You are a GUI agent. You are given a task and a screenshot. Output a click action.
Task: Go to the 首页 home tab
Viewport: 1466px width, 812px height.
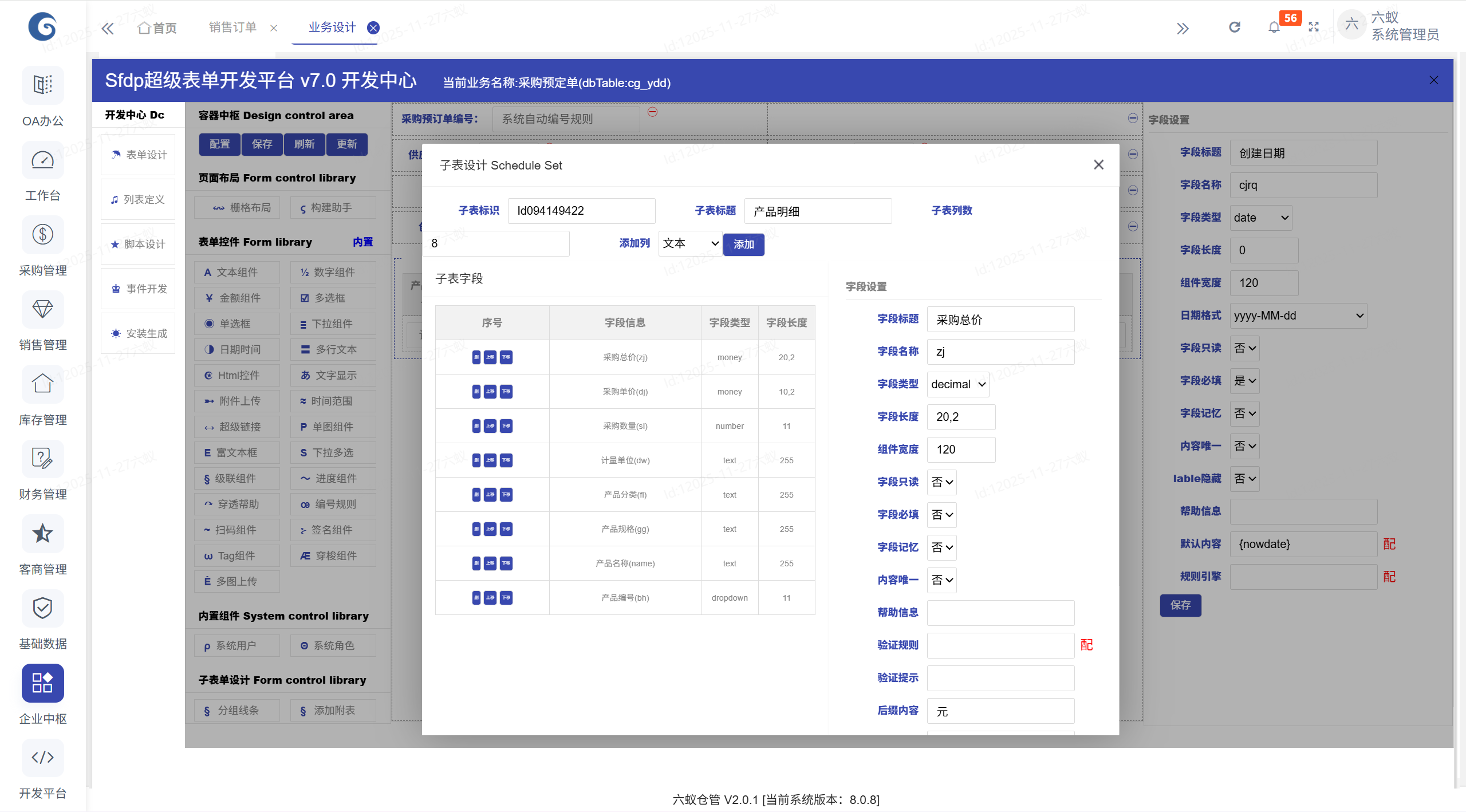[x=157, y=28]
